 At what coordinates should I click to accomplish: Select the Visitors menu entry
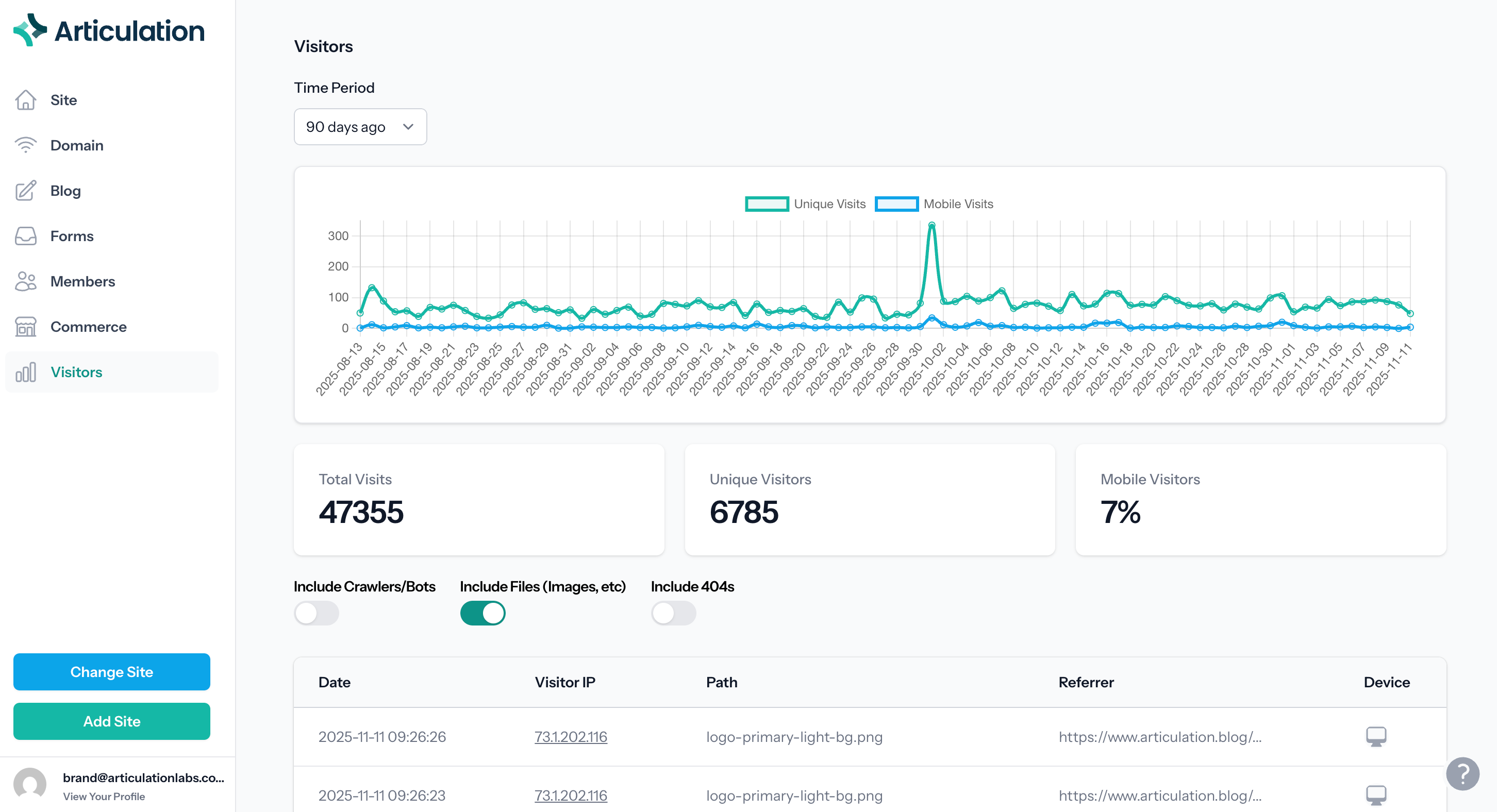[76, 373]
